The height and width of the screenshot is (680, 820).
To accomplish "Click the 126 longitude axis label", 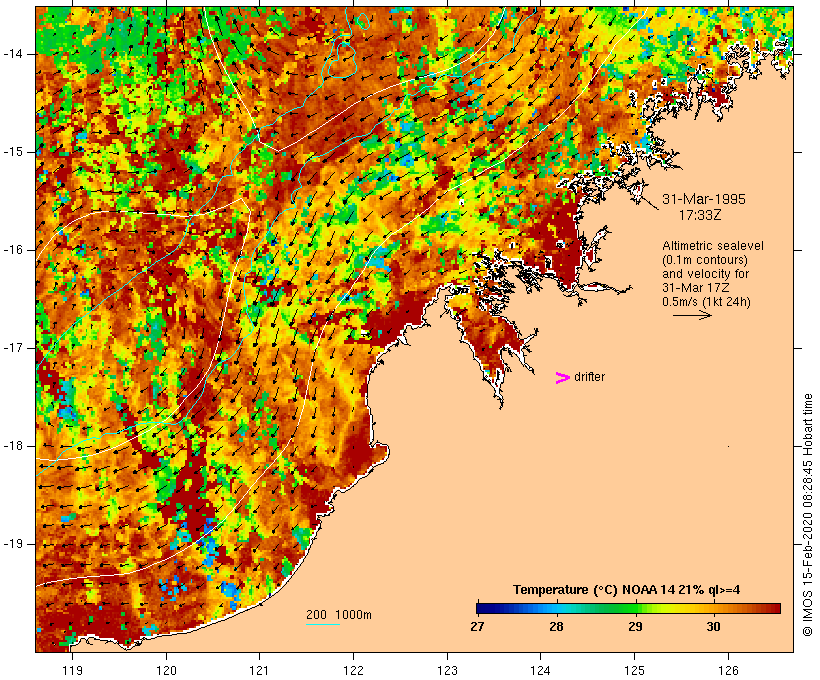I will 728,670.
